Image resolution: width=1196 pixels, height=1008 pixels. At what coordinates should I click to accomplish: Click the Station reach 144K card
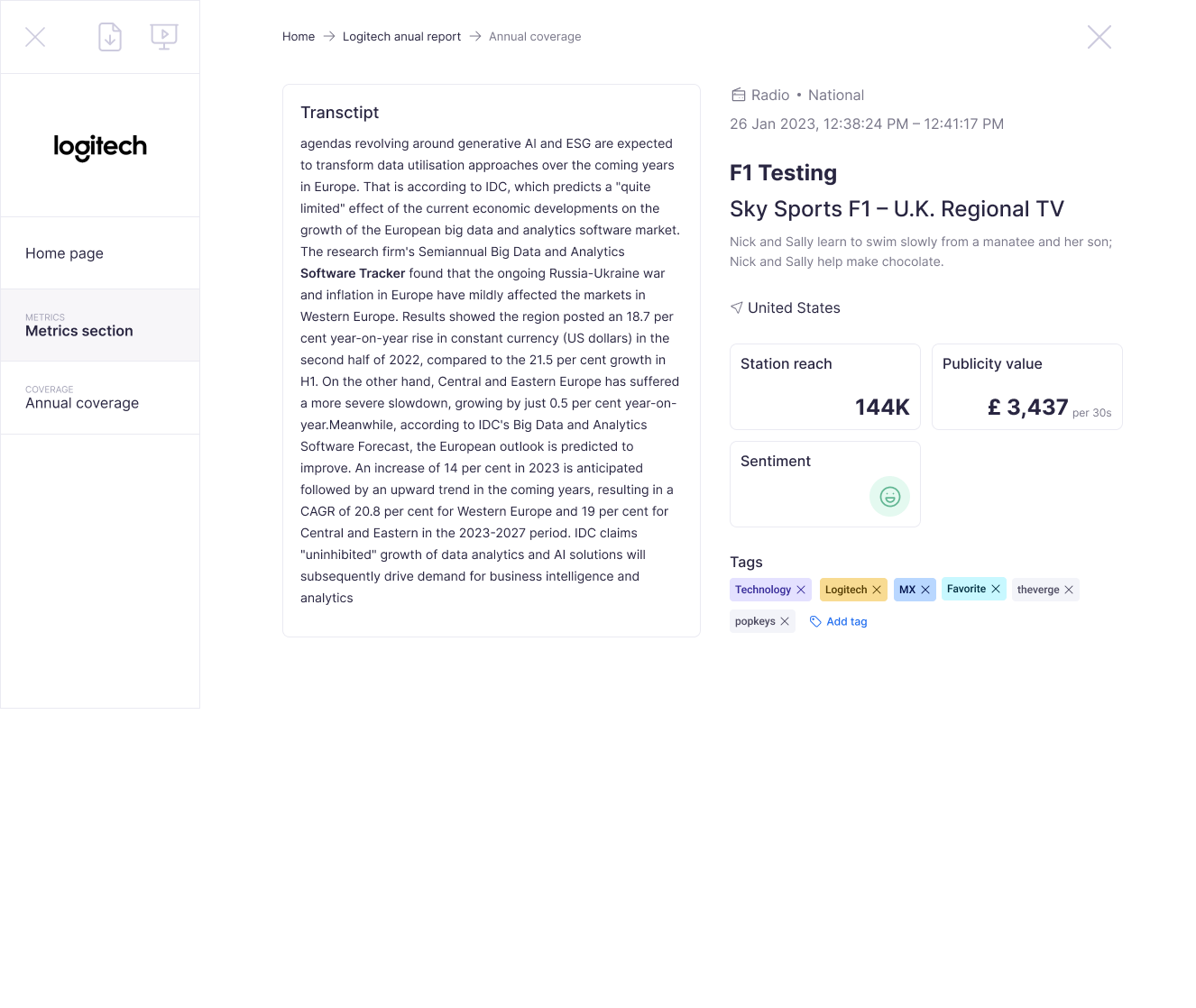coord(824,386)
